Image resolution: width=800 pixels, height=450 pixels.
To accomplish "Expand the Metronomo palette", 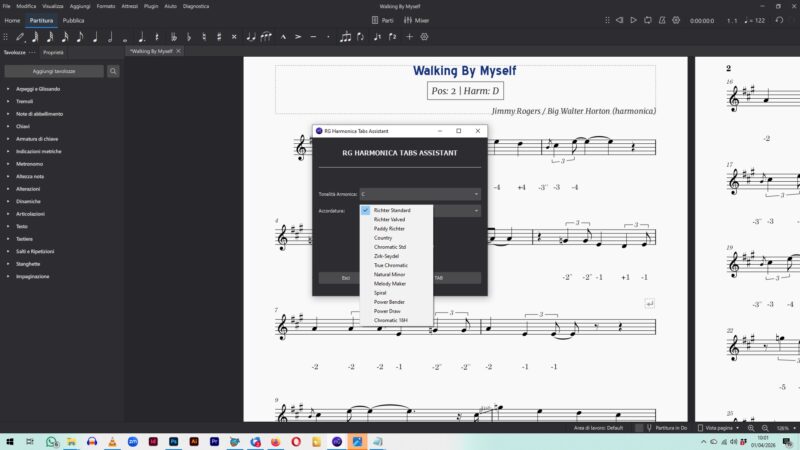I will (8, 164).
